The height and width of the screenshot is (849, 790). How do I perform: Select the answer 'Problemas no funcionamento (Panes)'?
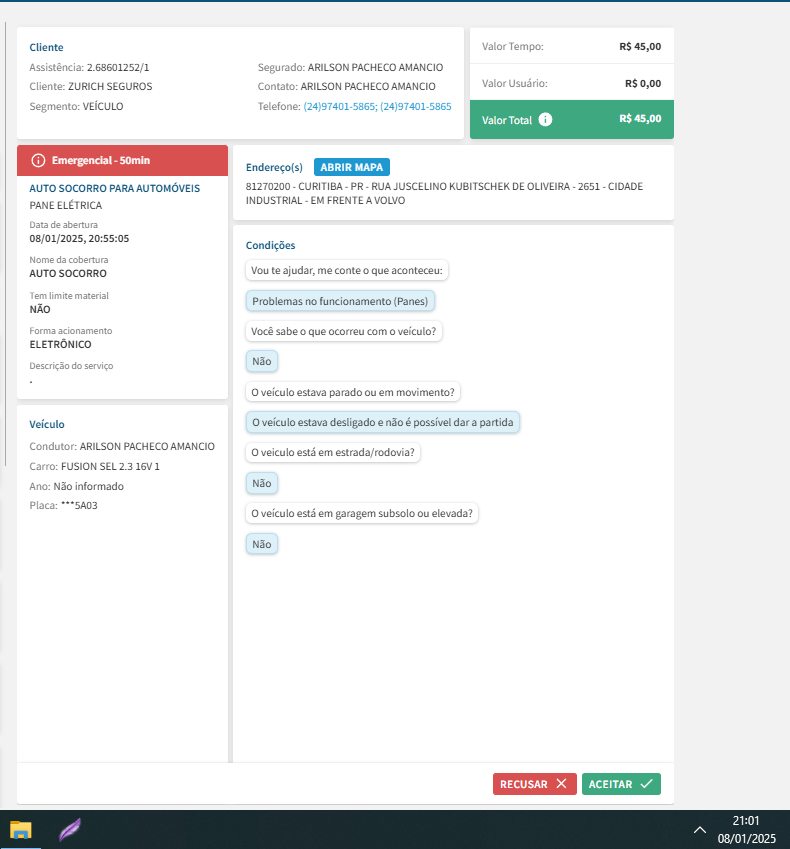click(x=340, y=301)
